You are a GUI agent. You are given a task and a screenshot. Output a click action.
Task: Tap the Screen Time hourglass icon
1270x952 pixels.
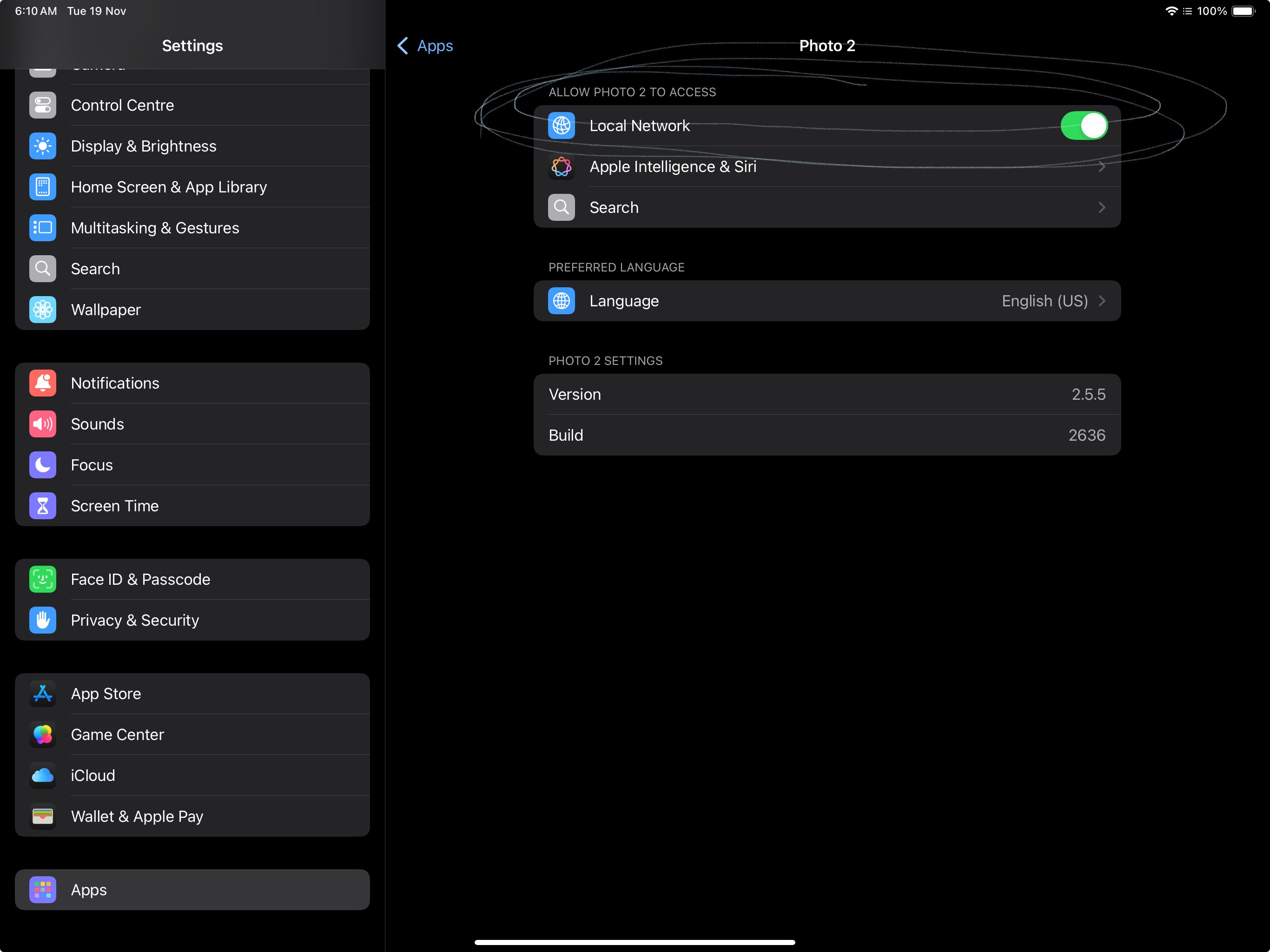click(42, 506)
